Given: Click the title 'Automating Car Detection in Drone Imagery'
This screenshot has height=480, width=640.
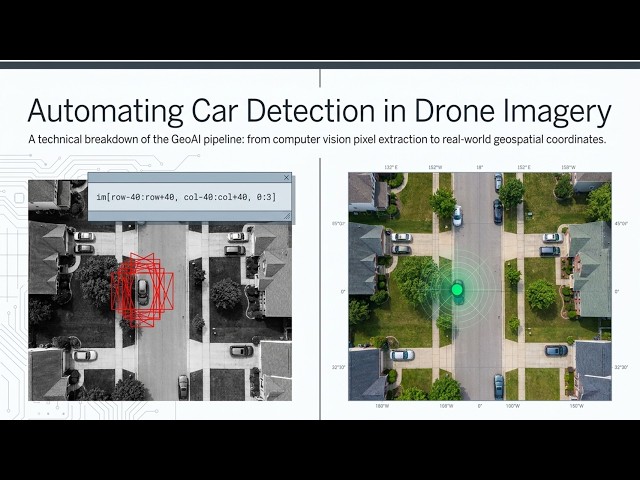Looking at the screenshot, I should 320,111.
